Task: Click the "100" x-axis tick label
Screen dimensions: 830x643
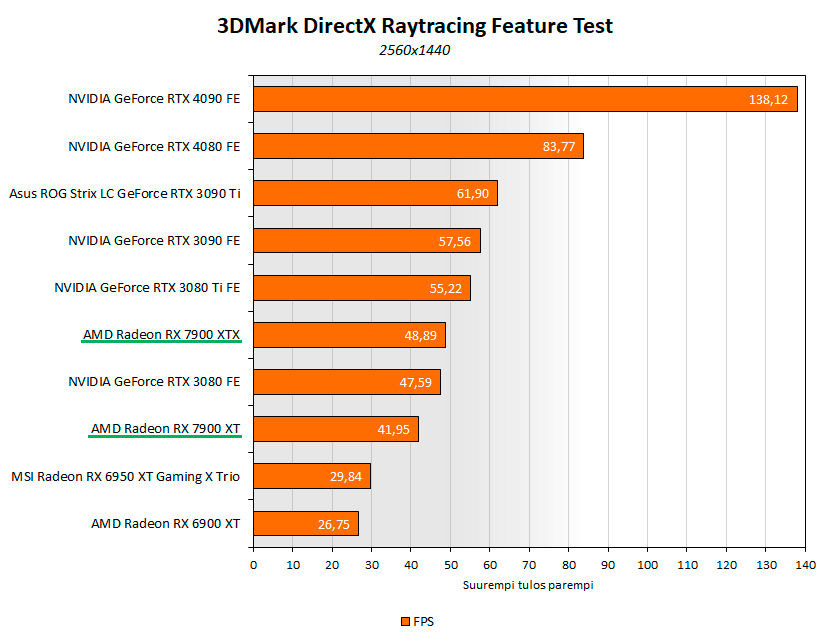Action: (648, 565)
